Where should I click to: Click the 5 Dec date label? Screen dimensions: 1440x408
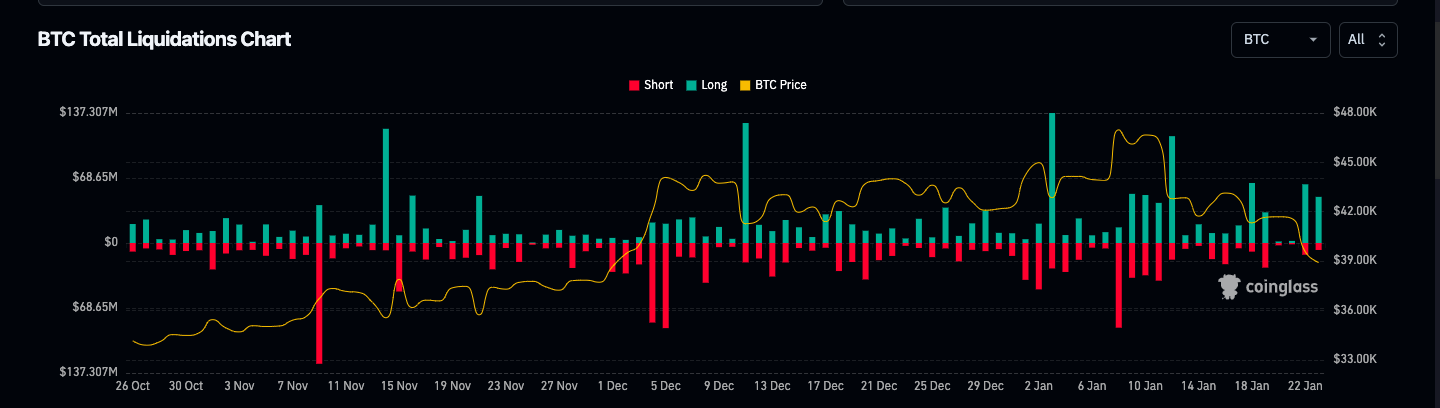coord(666,385)
